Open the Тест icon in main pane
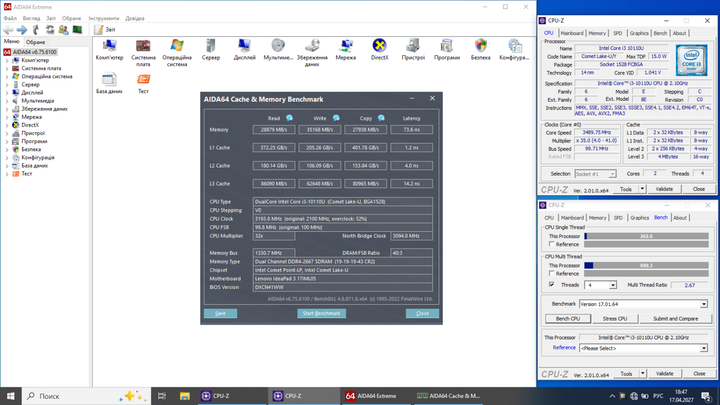Image resolution: width=720 pixels, height=405 pixels. point(143,83)
